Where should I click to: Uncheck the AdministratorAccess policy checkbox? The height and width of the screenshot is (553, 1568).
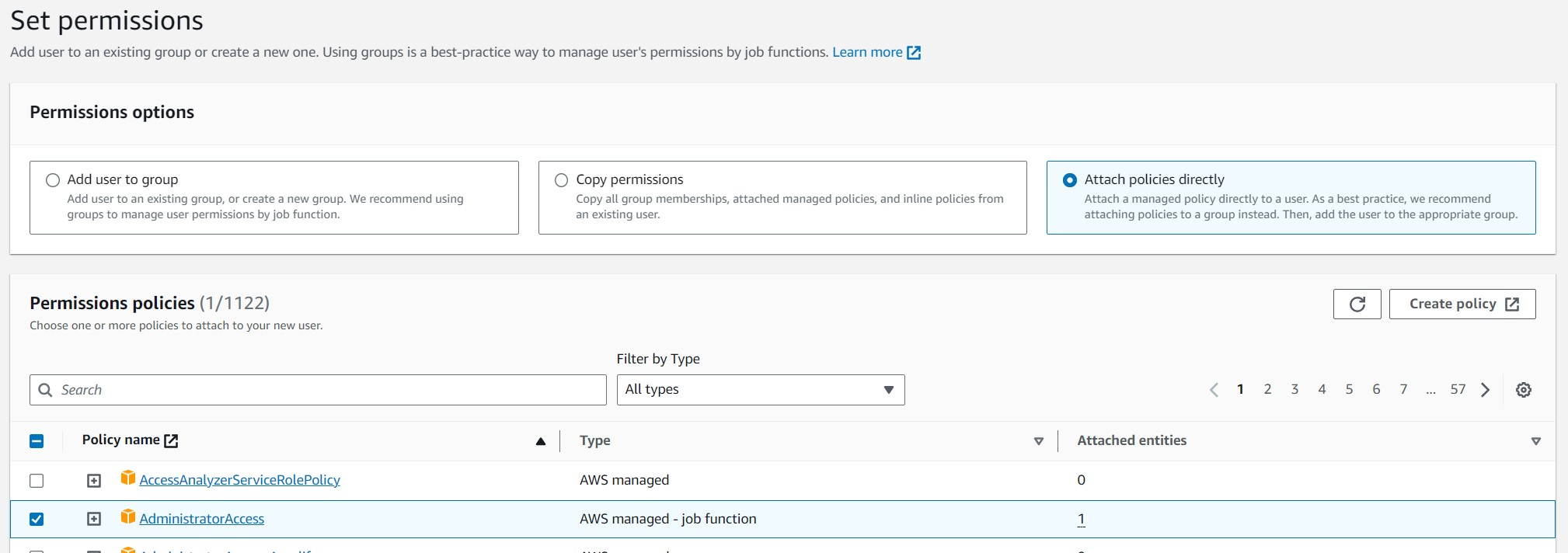click(x=37, y=519)
